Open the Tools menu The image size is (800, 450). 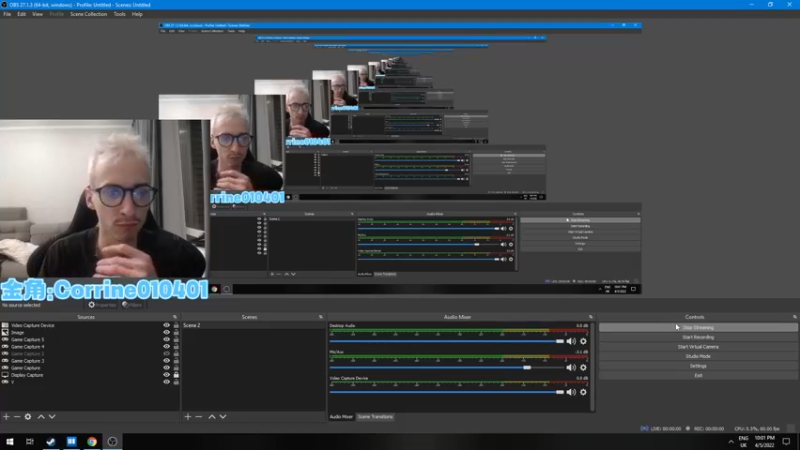119,14
